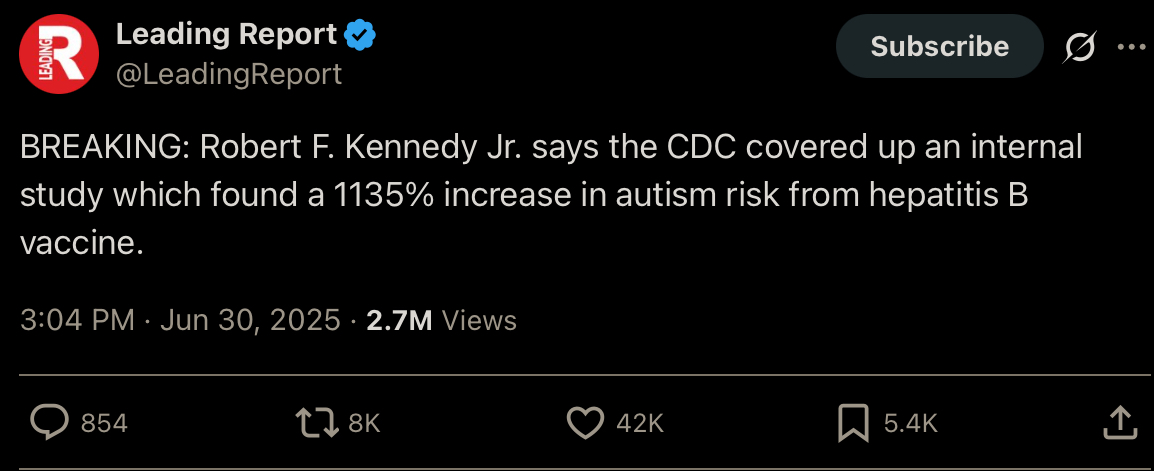Open the @LeadingReport handle link
Screen dimensions: 1154x471
tap(229, 74)
